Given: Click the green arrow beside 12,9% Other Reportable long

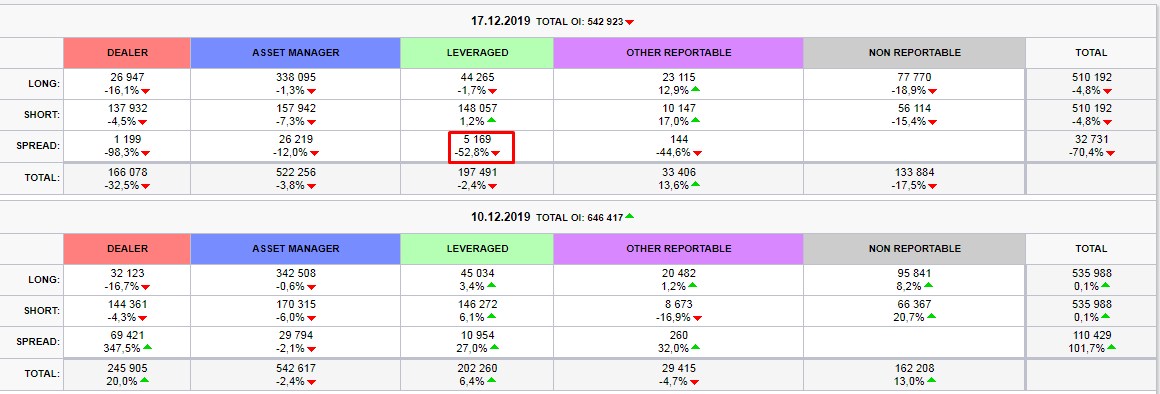Looking at the screenshot, I should point(695,89).
